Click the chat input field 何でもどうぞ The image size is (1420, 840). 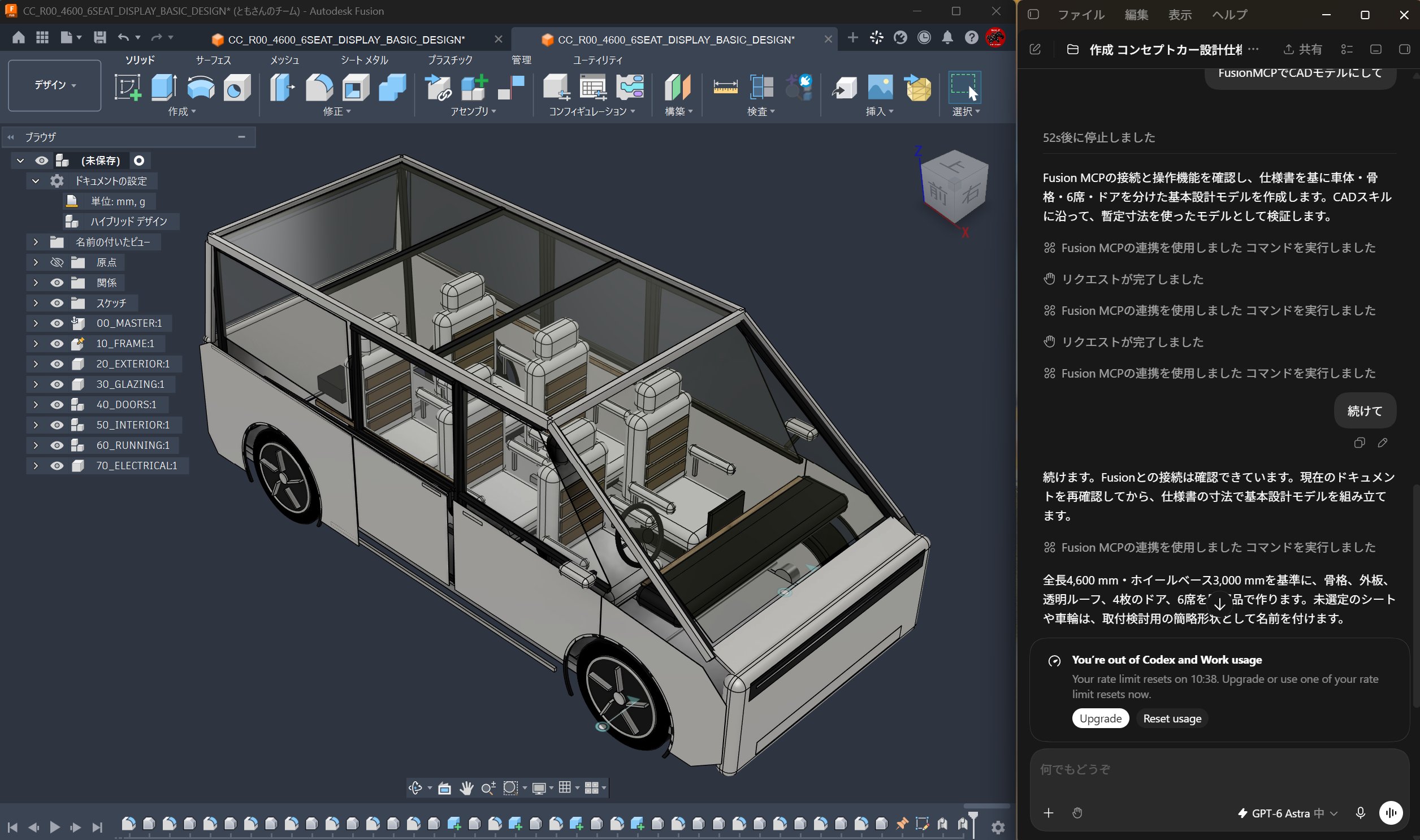click(1219, 769)
